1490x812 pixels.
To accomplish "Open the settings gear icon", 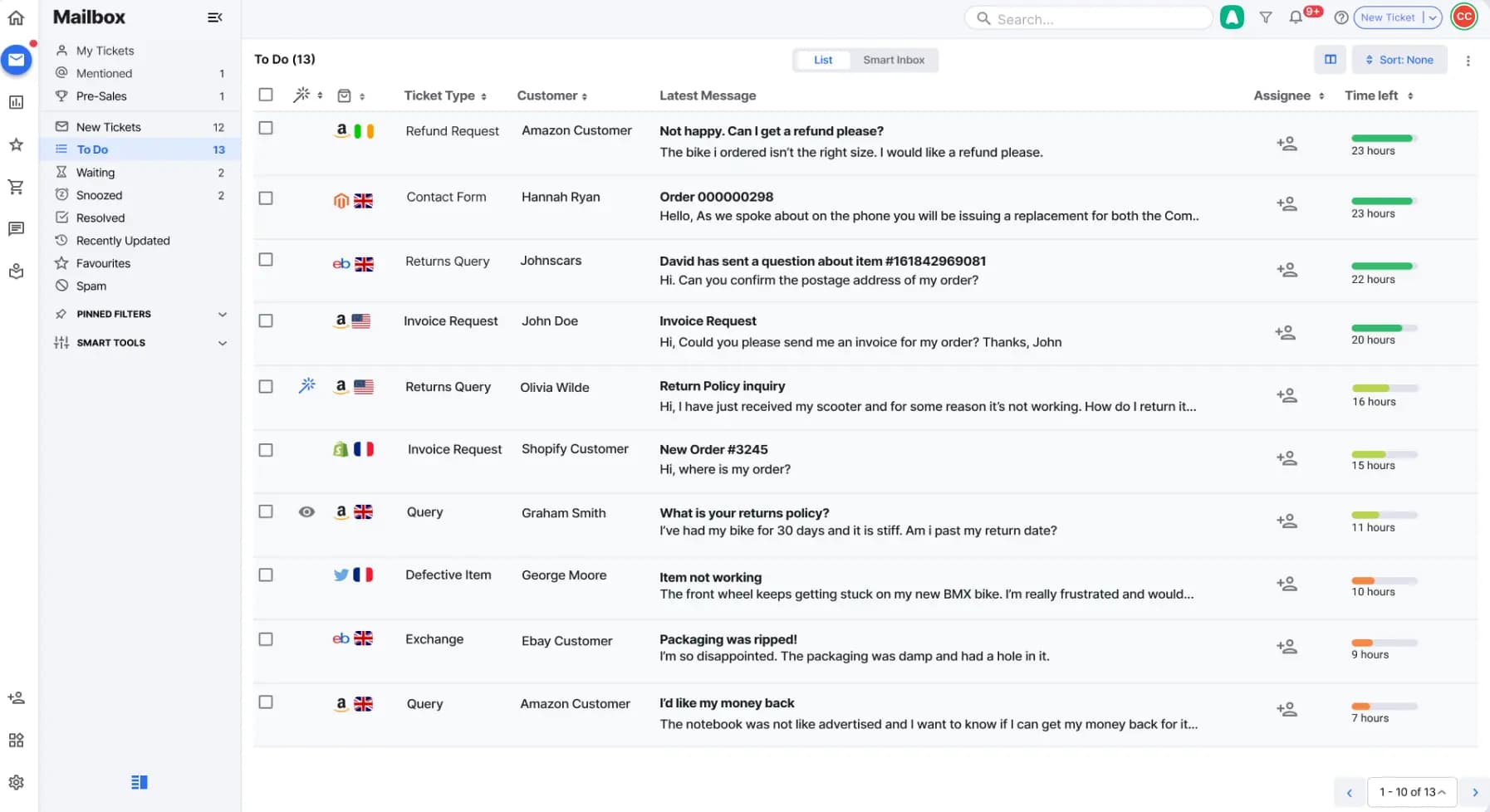I will (x=16, y=782).
